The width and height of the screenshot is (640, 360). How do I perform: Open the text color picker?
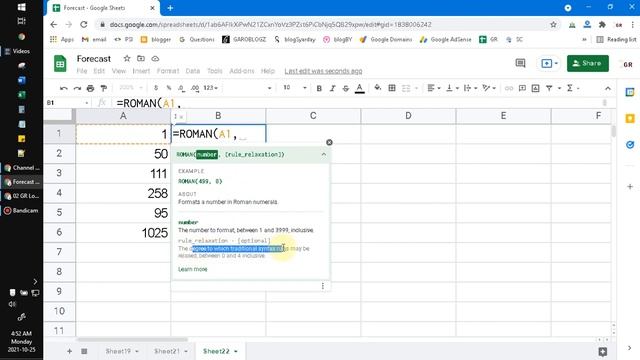360,88
